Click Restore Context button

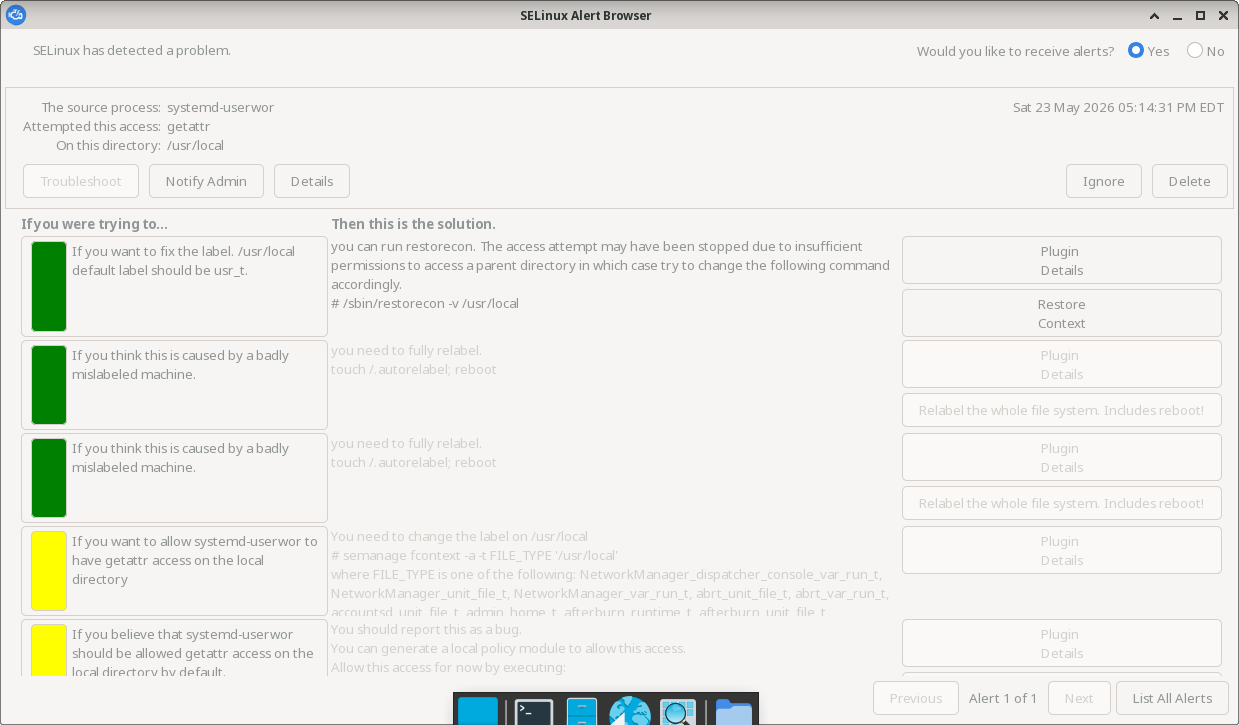[1061, 313]
